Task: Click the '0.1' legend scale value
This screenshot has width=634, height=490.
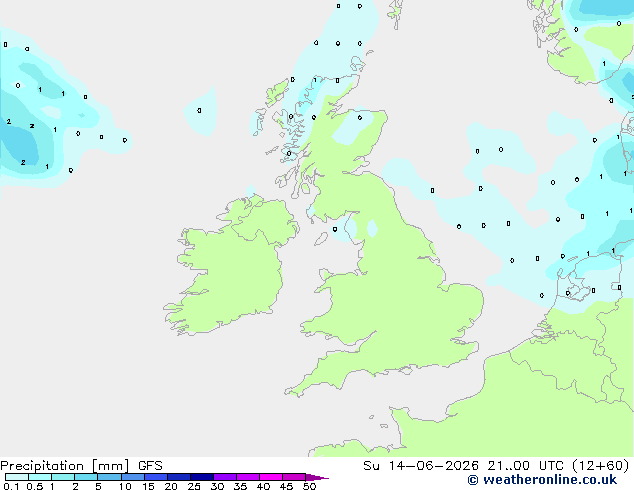Action: (11, 486)
